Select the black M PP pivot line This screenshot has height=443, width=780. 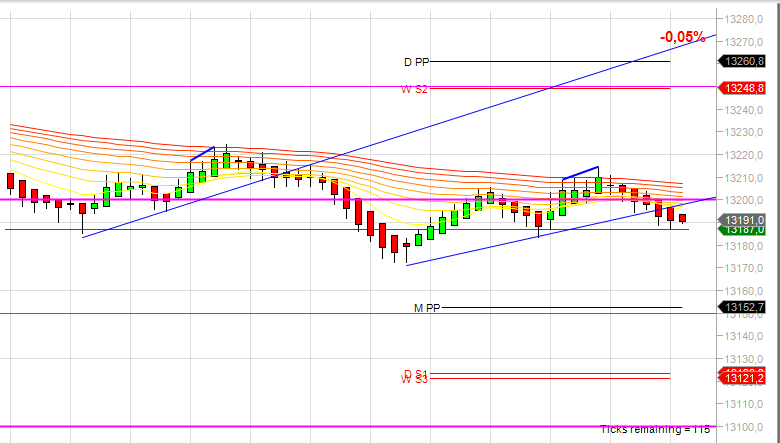[562, 308]
